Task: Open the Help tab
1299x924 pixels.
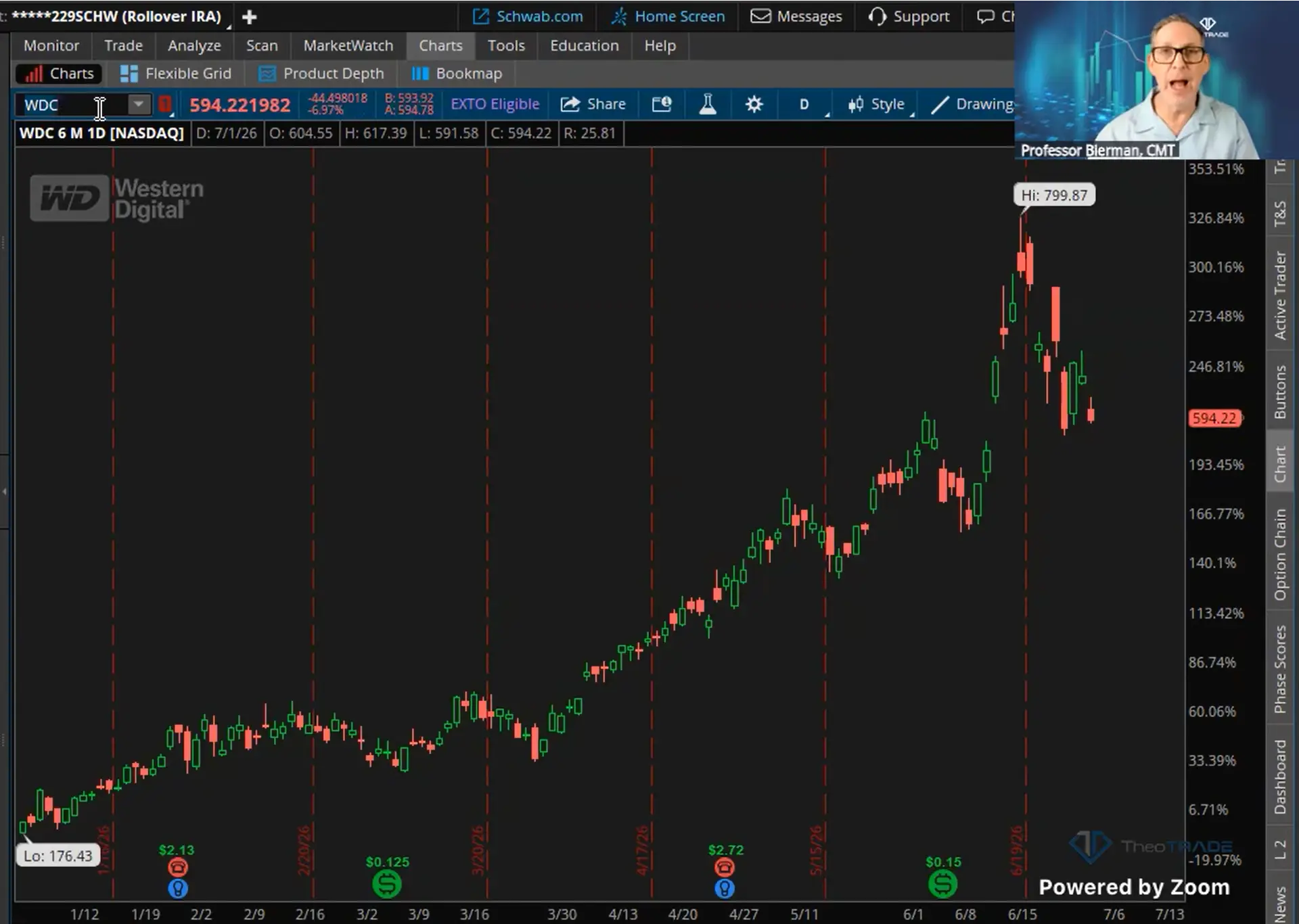Action: [x=660, y=45]
